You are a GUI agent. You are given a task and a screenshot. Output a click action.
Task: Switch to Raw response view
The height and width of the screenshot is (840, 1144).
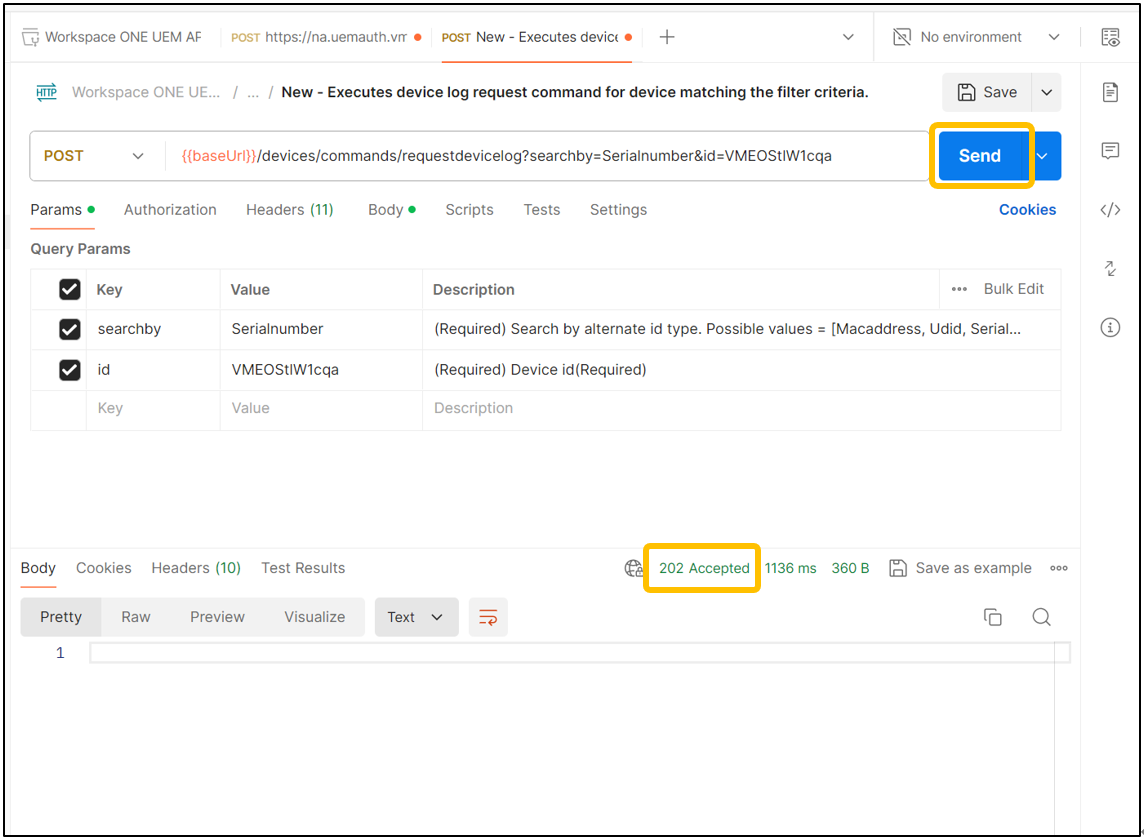(136, 617)
